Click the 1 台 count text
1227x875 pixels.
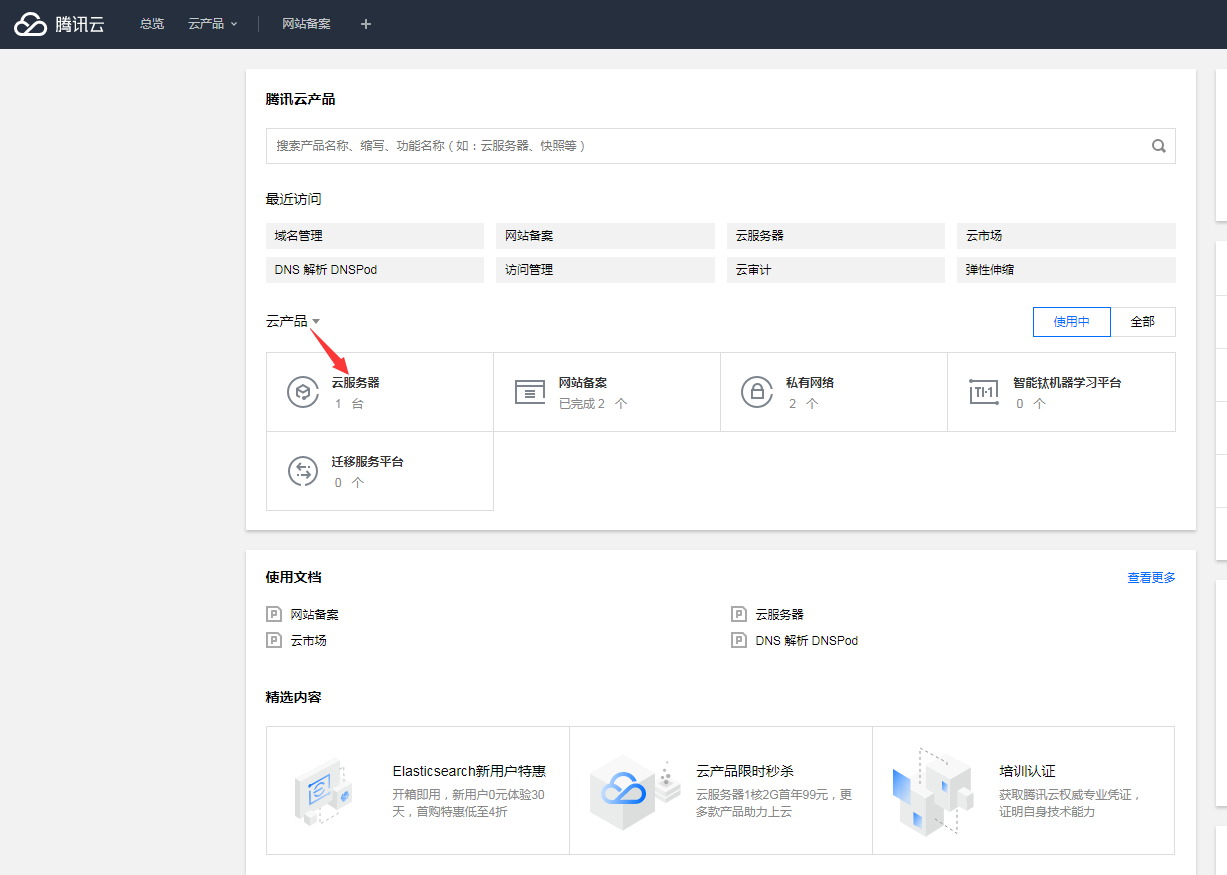click(349, 404)
